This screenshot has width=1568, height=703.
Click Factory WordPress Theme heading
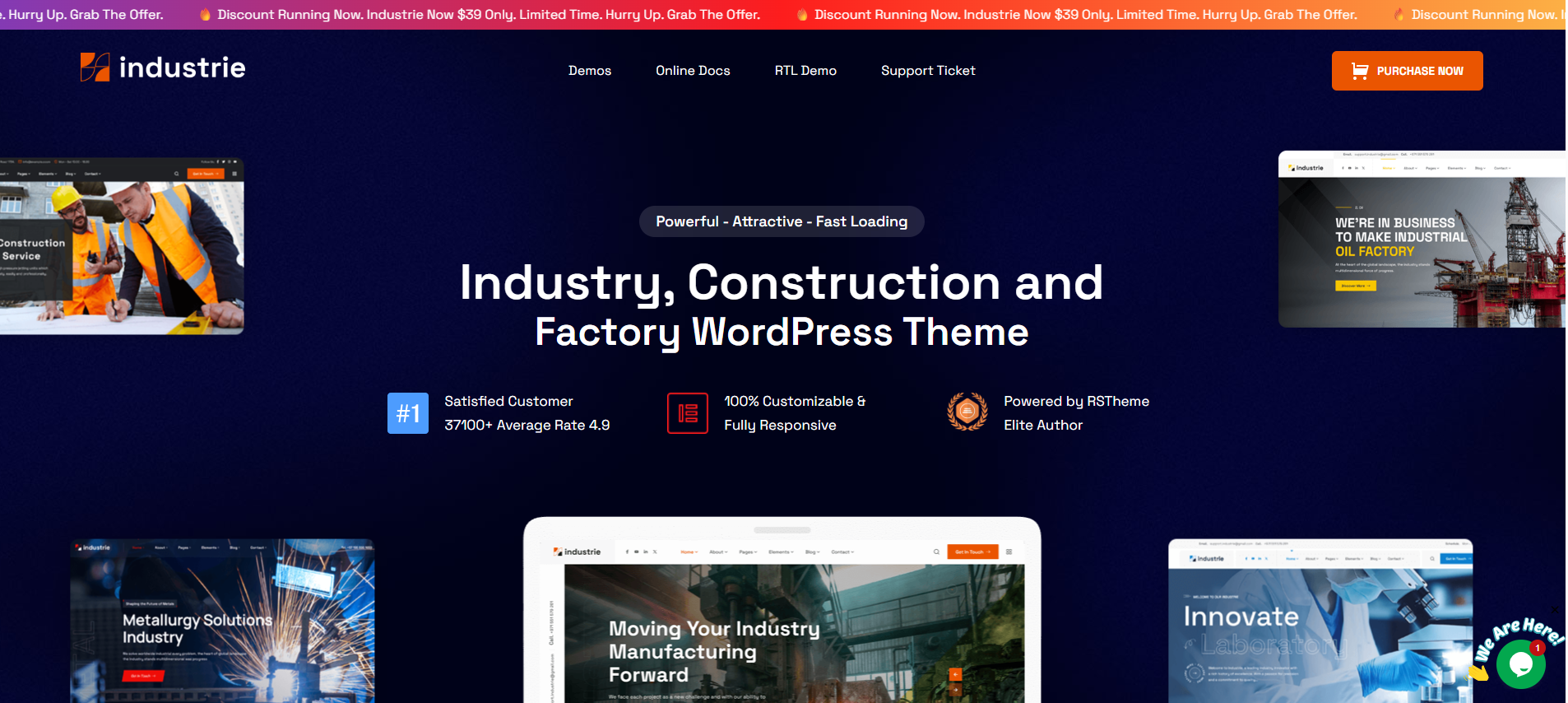click(782, 332)
